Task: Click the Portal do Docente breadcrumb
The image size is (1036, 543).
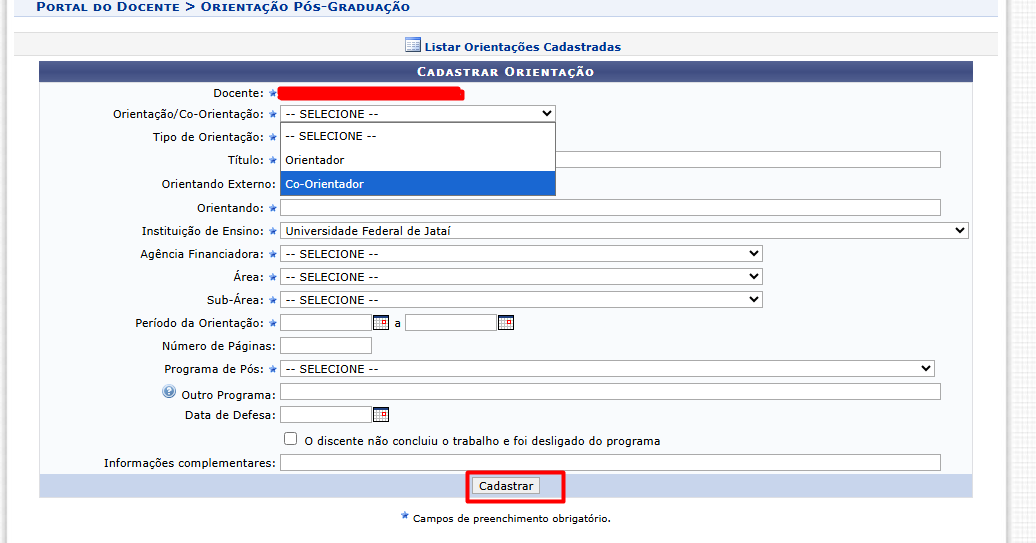Action: 108,7
